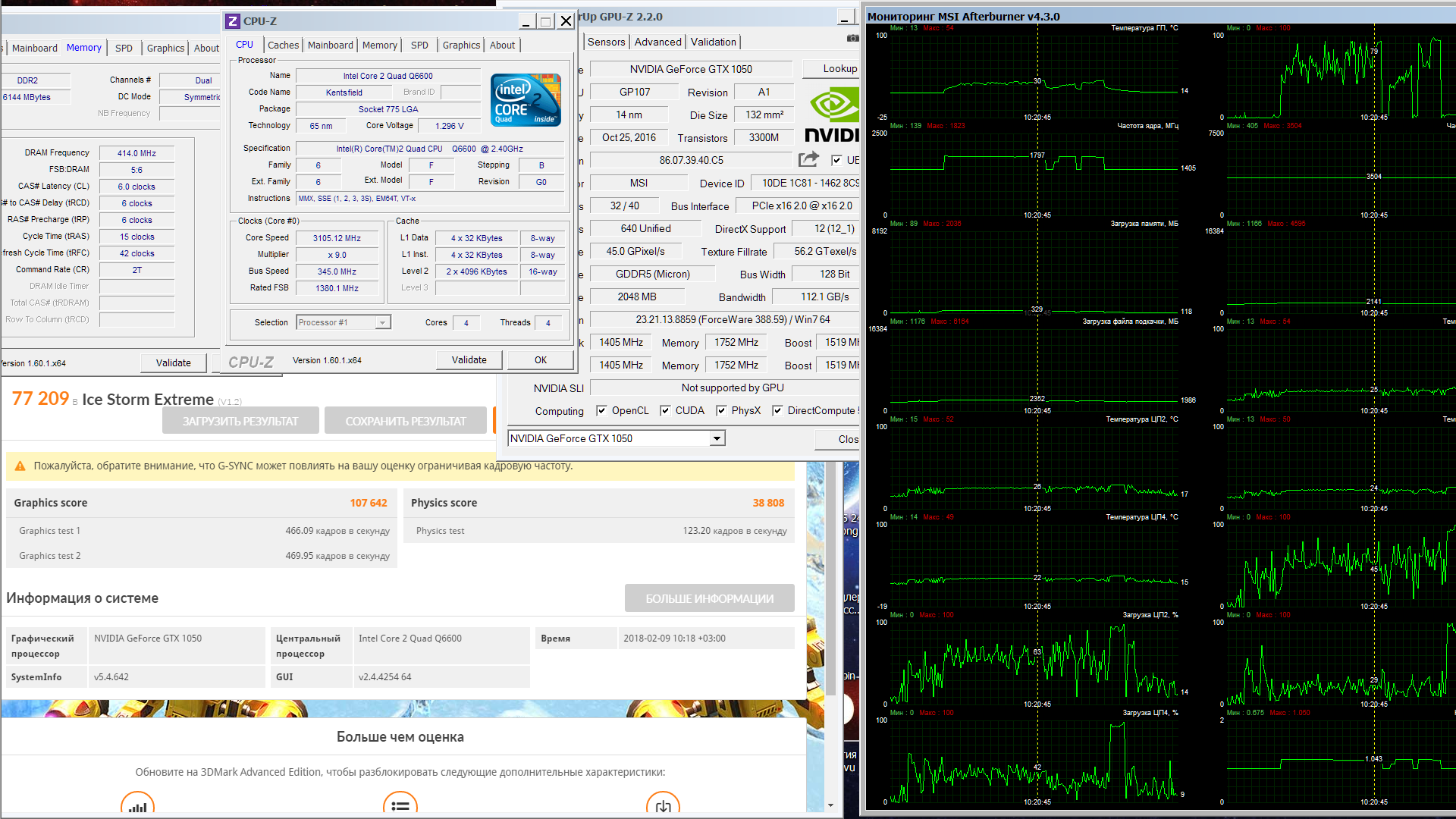This screenshot has height=819, width=1456.
Task: Click Validate in the background CPU-Z window
Action: (173, 363)
